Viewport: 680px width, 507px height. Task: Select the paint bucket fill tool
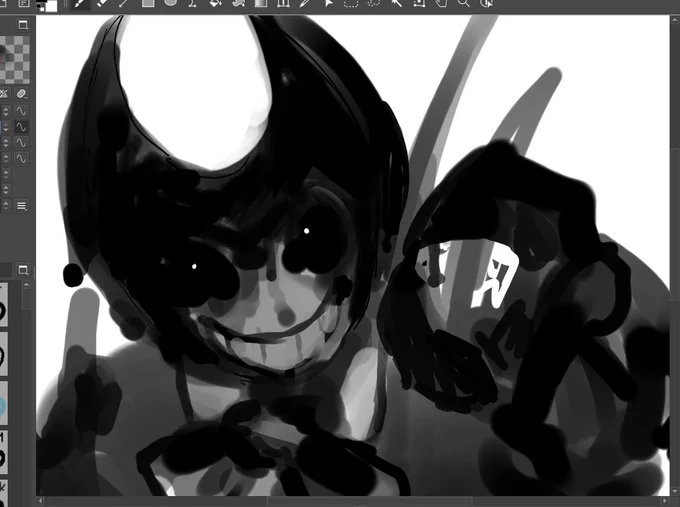(x=216, y=3)
